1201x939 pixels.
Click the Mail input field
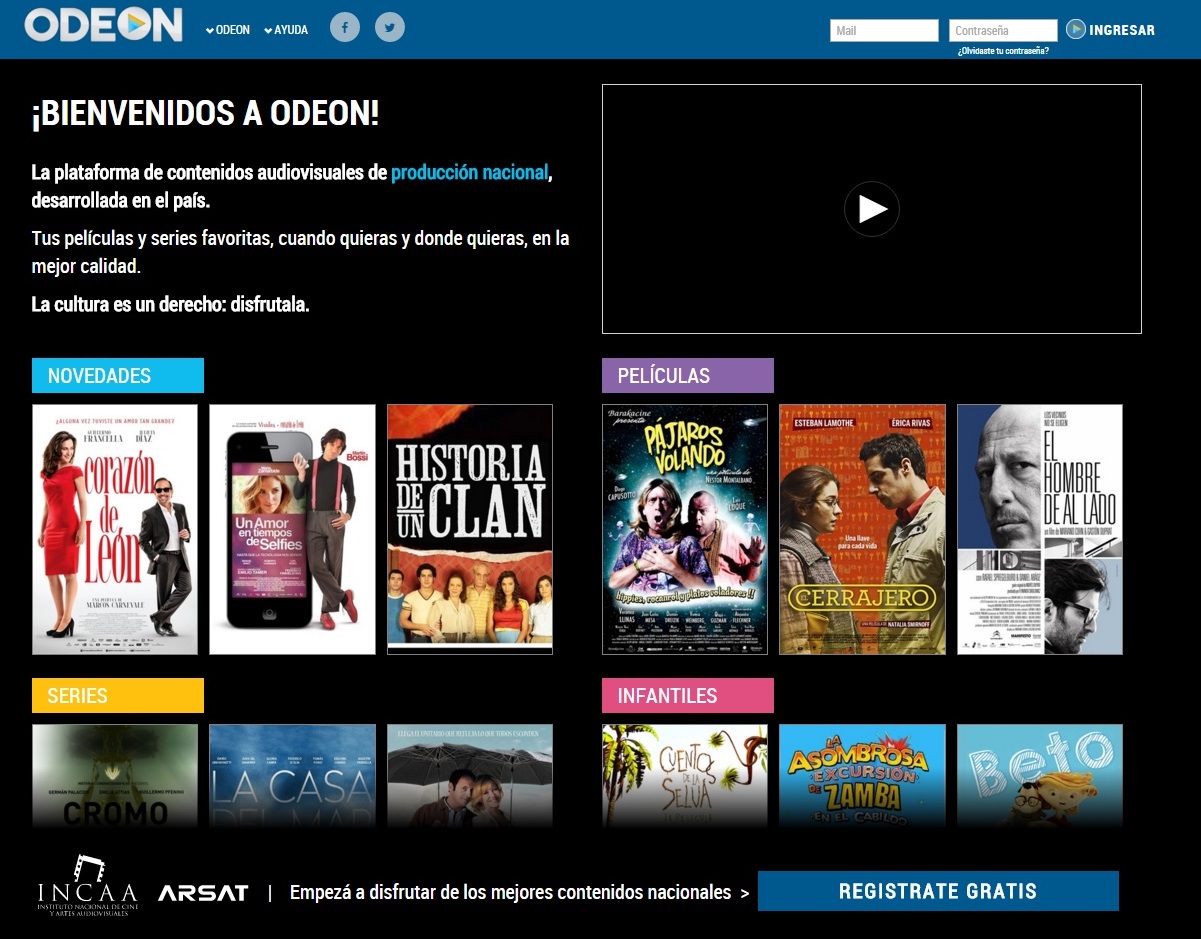coord(884,31)
